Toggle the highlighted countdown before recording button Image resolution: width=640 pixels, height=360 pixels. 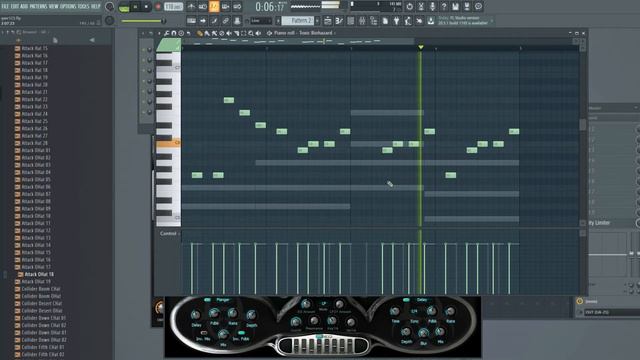pos(214,7)
